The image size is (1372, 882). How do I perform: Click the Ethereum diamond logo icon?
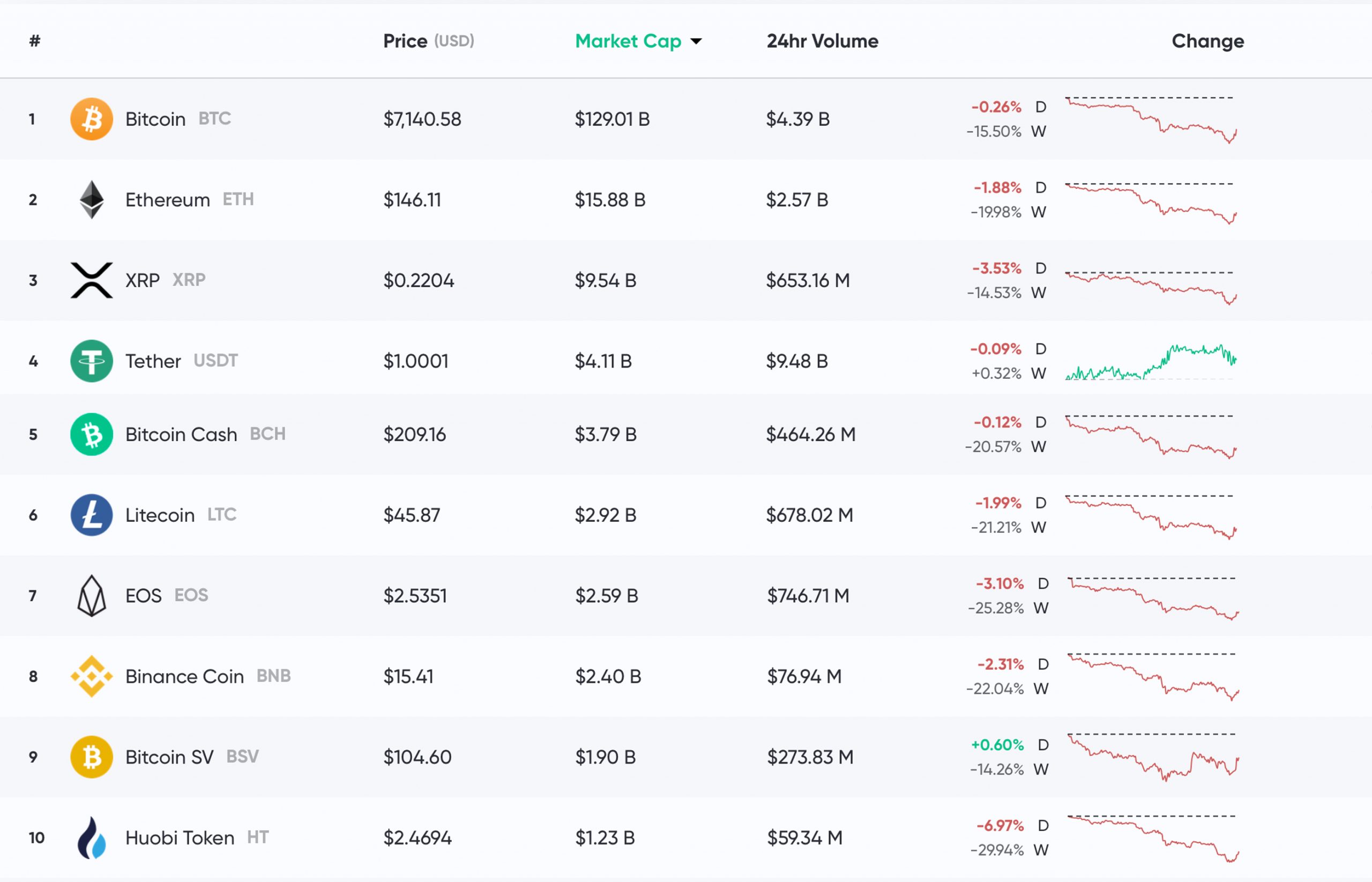click(91, 200)
